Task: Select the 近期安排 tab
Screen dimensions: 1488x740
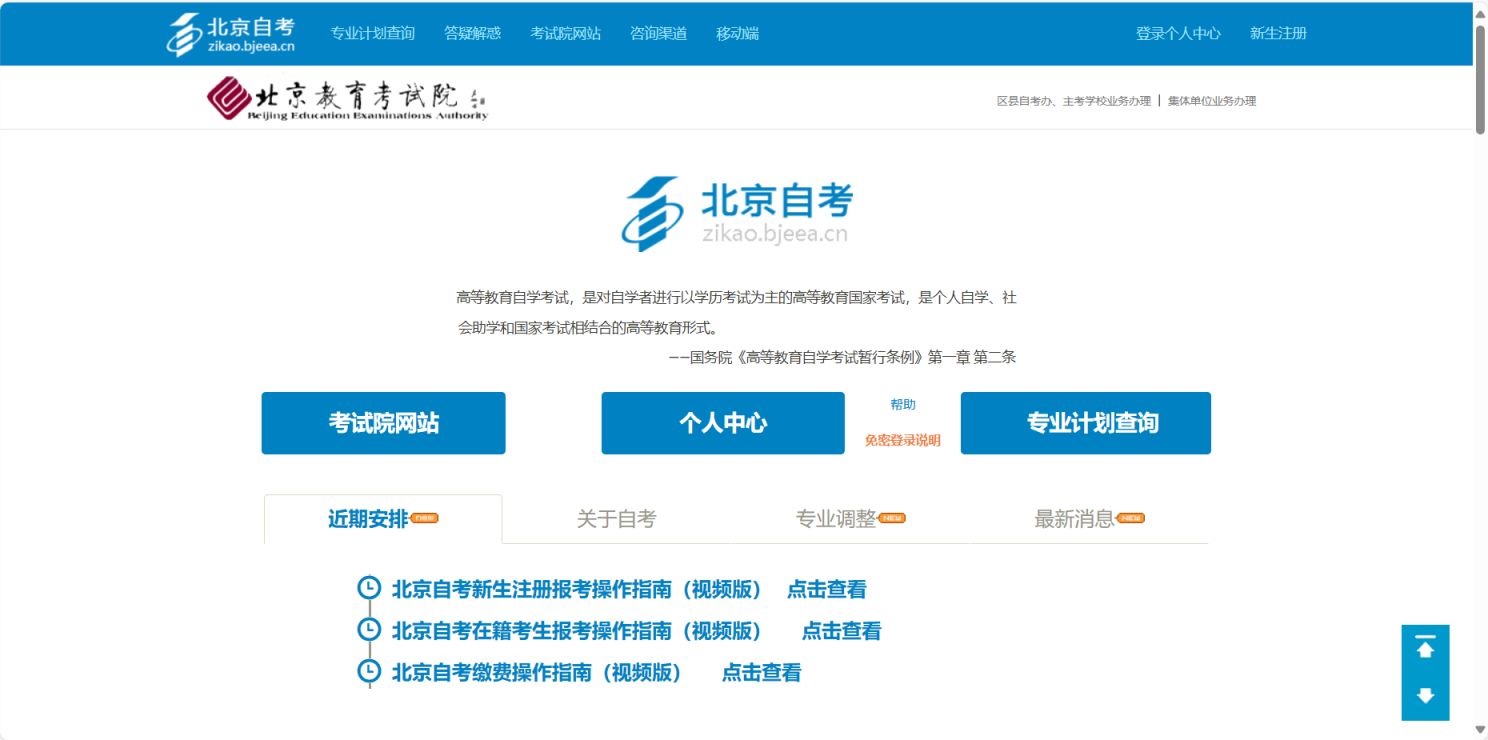Action: [383, 519]
